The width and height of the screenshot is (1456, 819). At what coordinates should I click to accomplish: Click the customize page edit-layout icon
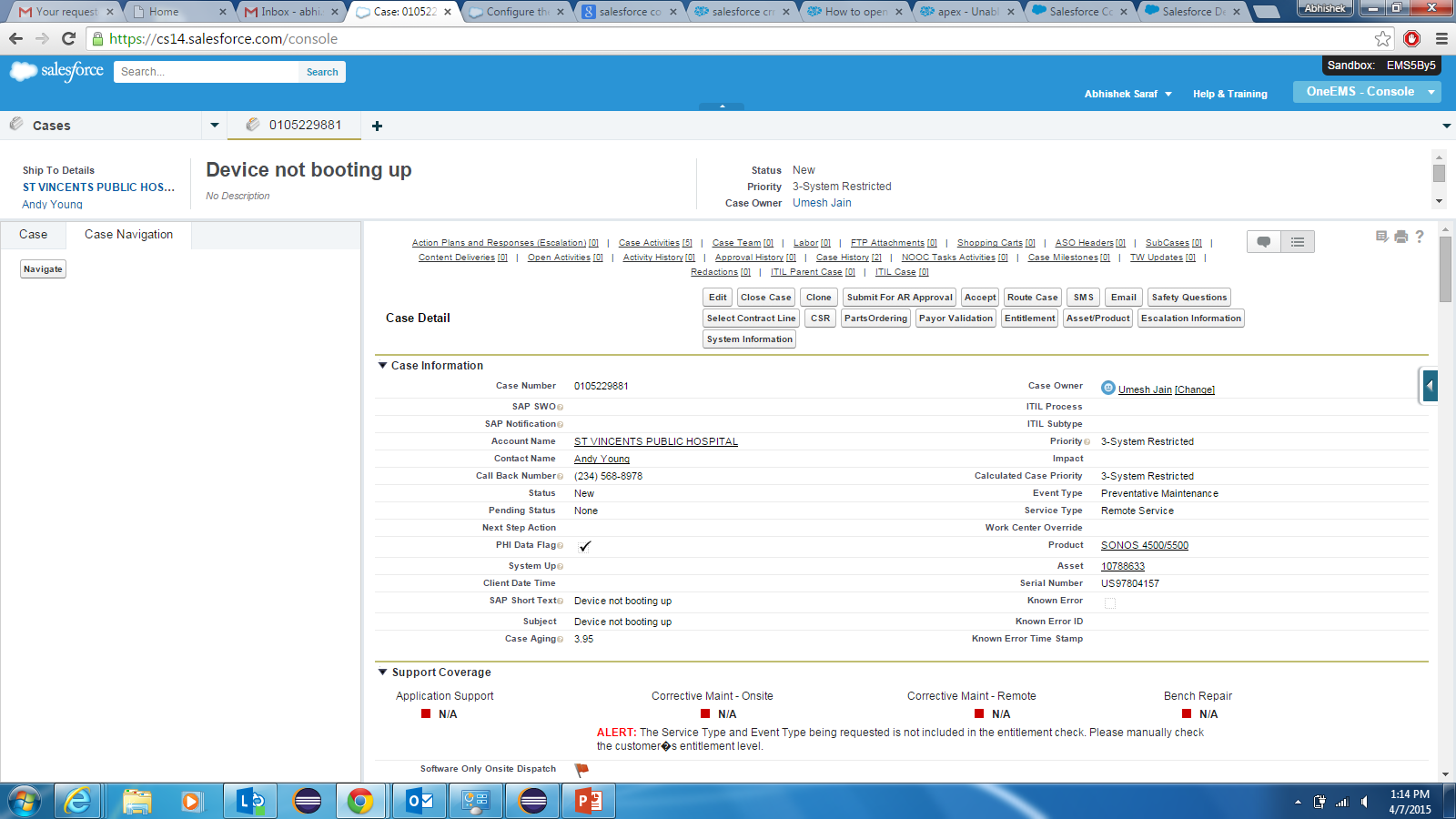[x=1382, y=237]
